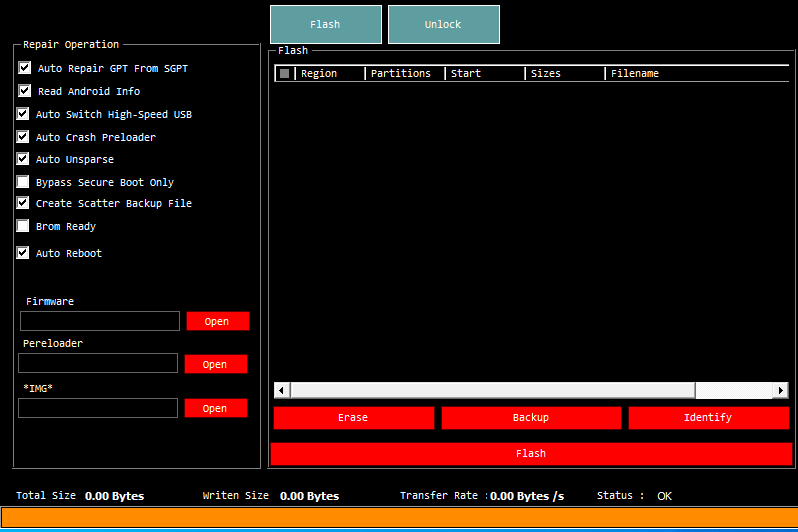Image resolution: width=798 pixels, height=532 pixels.
Task: Toggle Auto Unsparse checkbox
Action: pyautogui.click(x=23, y=159)
